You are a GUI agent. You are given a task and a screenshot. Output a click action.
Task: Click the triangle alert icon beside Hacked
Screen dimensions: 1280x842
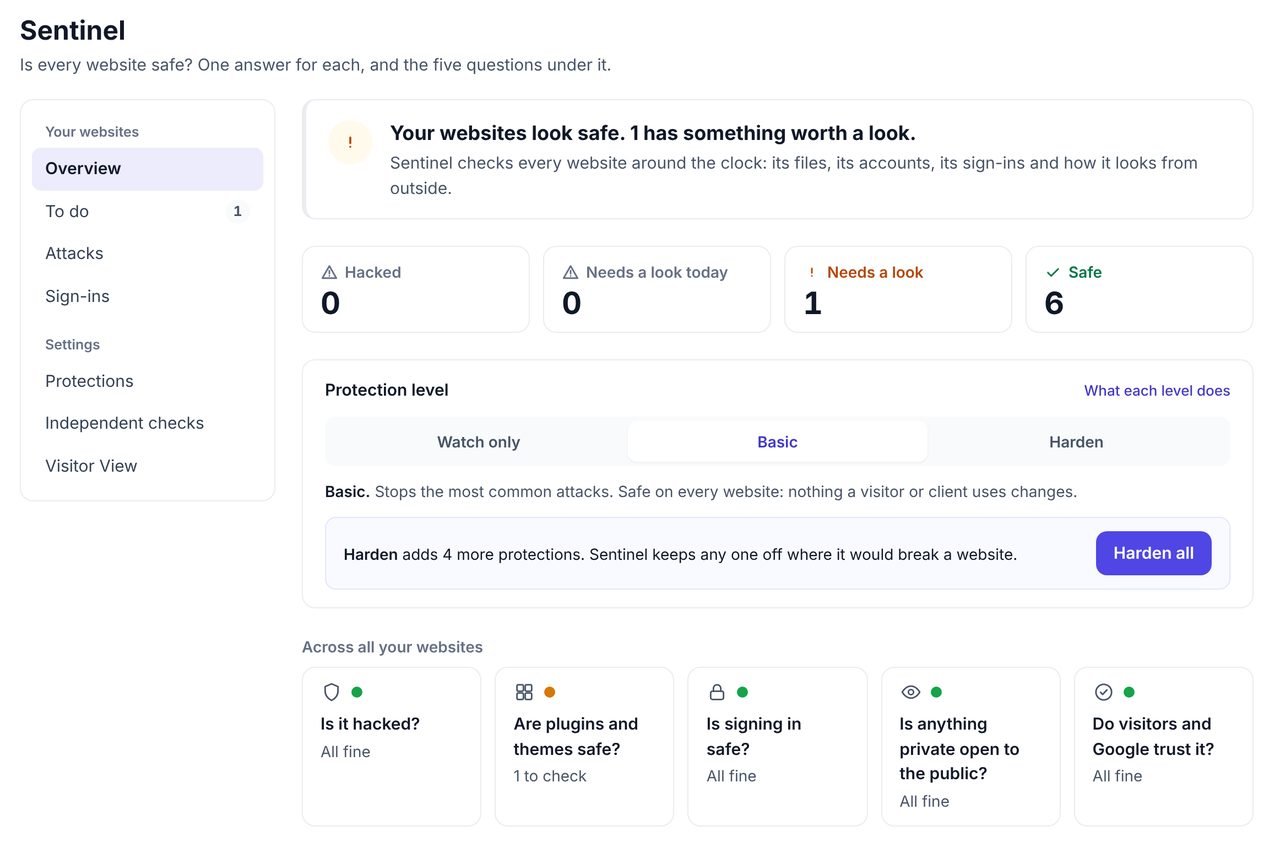click(x=329, y=272)
